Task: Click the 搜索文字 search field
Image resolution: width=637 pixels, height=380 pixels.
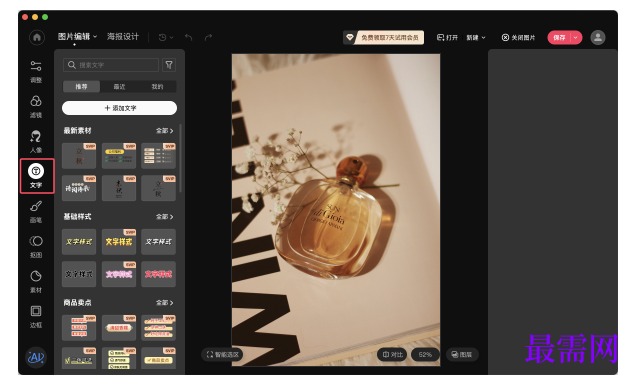Action: [x=111, y=65]
